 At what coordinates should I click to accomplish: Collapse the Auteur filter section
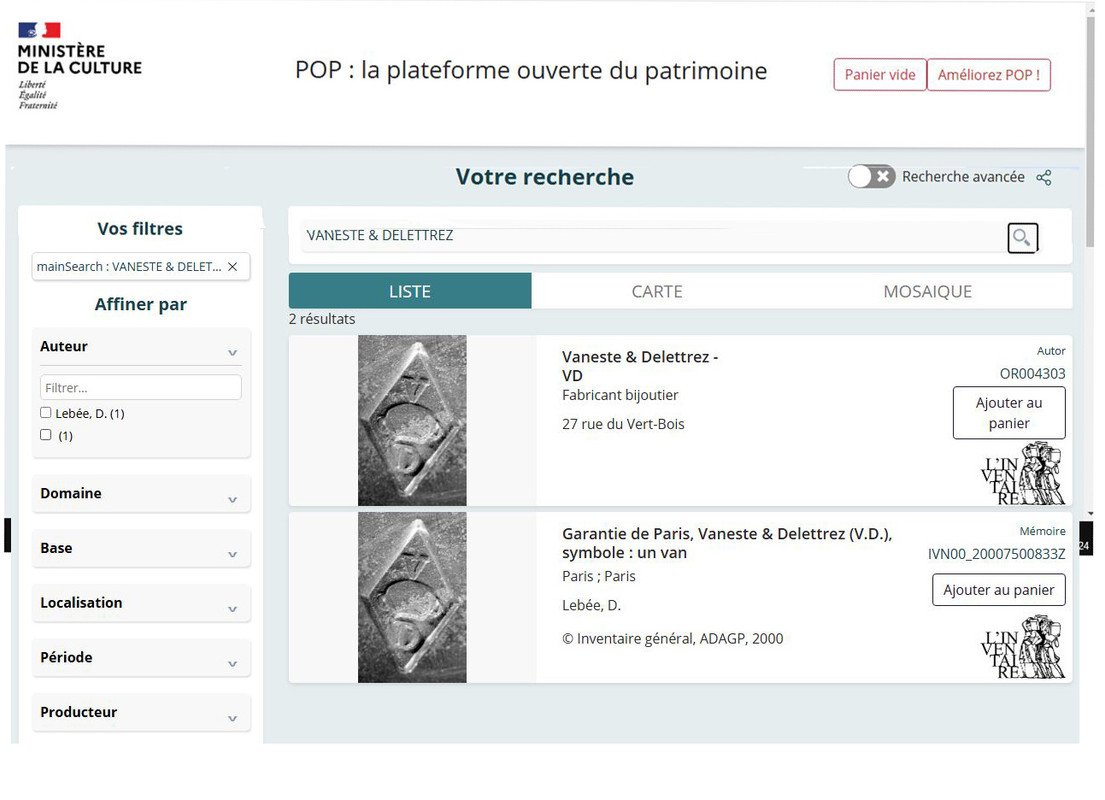(x=141, y=347)
